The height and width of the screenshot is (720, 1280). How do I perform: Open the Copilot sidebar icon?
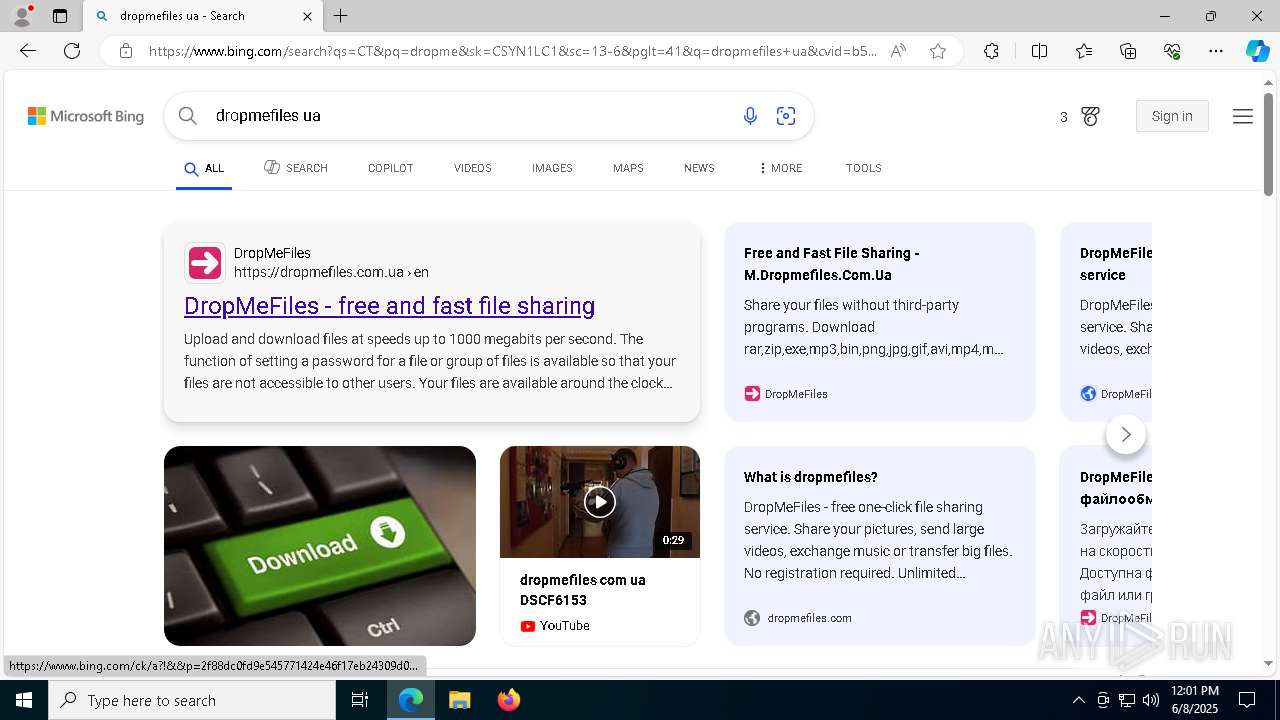tap(1257, 51)
